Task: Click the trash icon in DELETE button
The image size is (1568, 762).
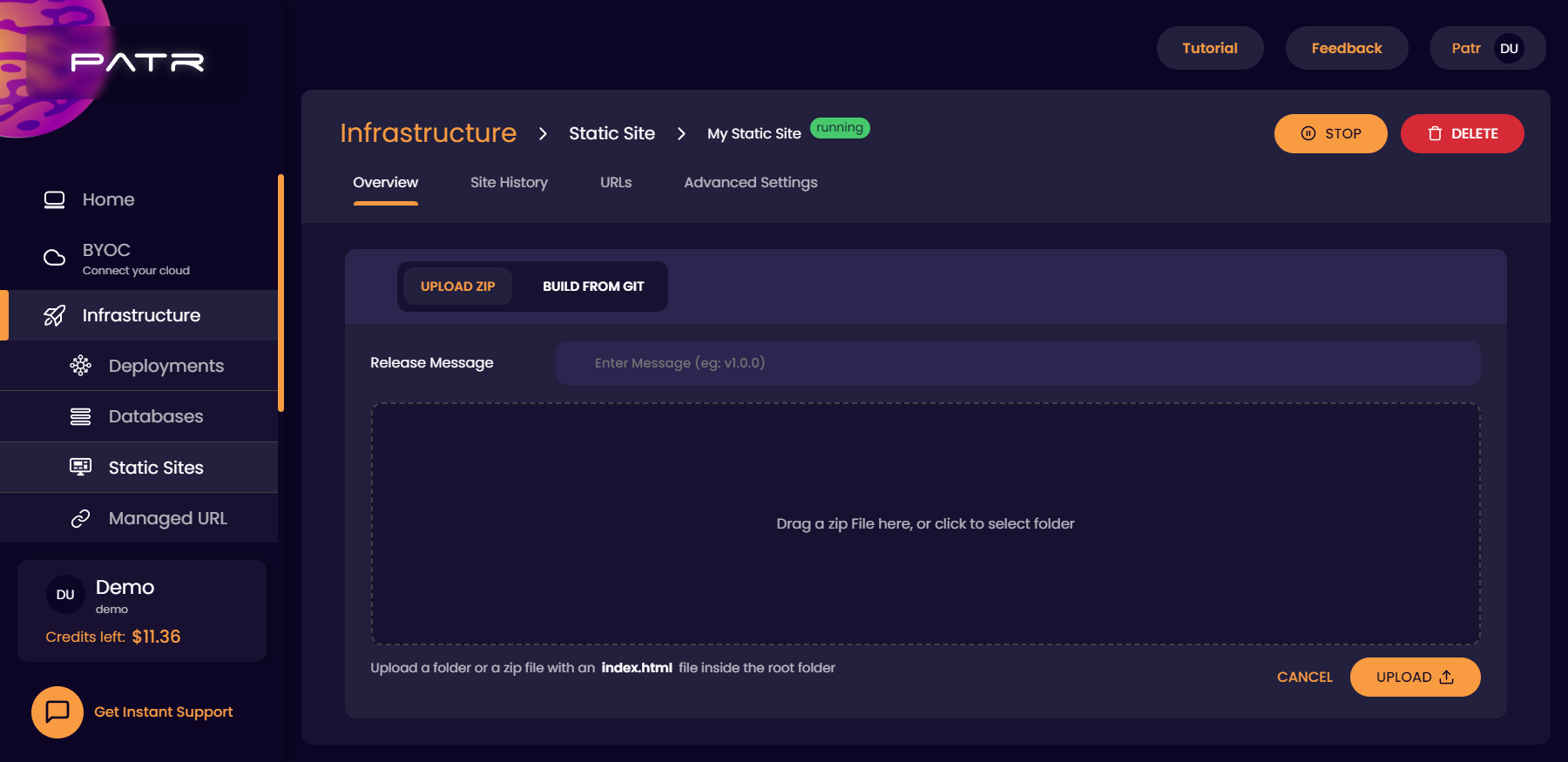Action: pos(1436,133)
